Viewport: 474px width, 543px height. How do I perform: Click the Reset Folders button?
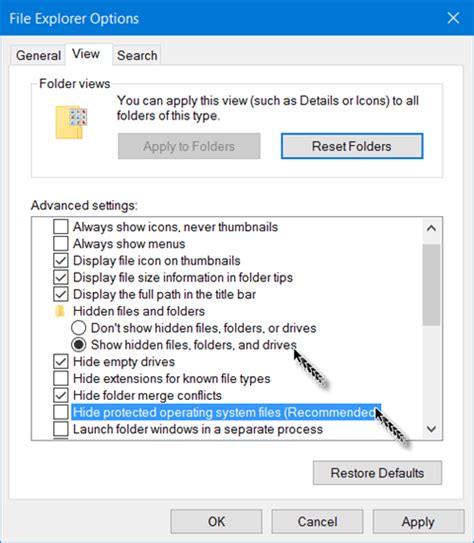[352, 146]
